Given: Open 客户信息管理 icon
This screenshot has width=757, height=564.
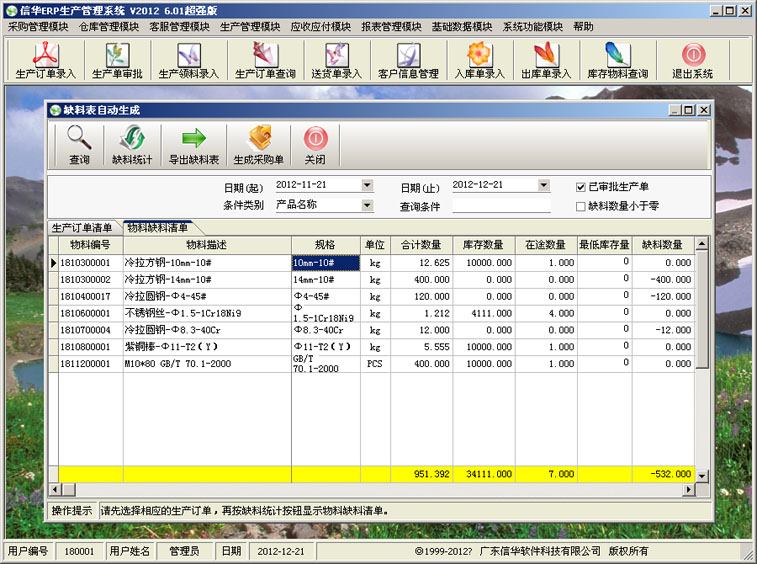Looking at the screenshot, I should coord(408,60).
